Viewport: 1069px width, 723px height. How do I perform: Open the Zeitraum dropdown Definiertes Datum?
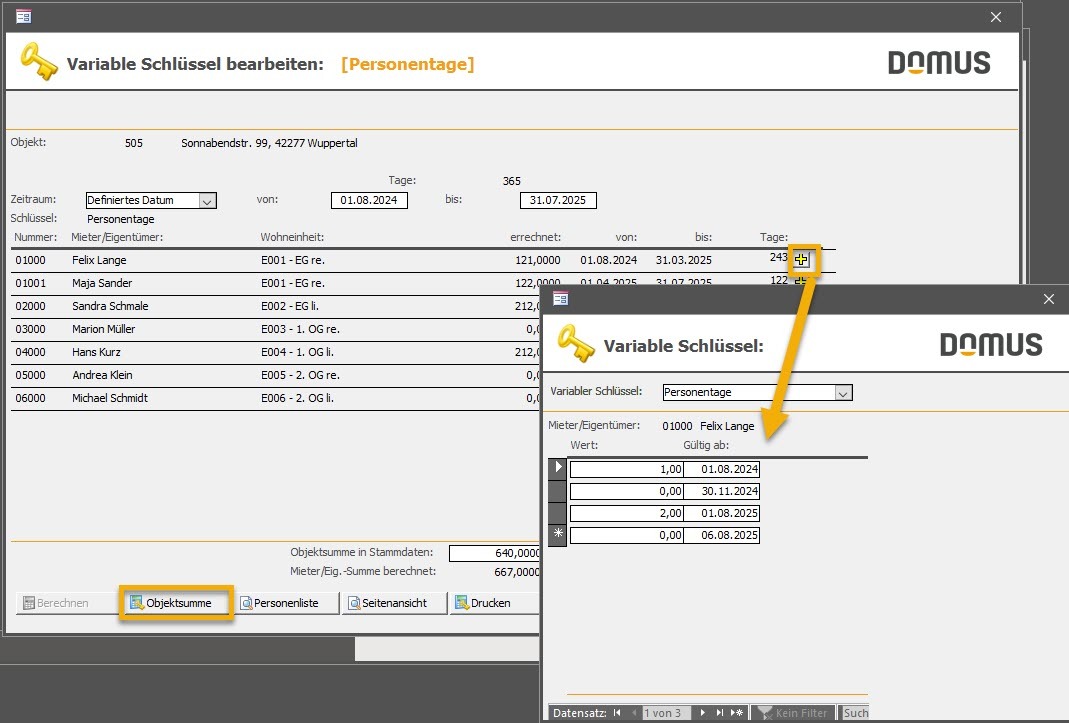click(207, 201)
